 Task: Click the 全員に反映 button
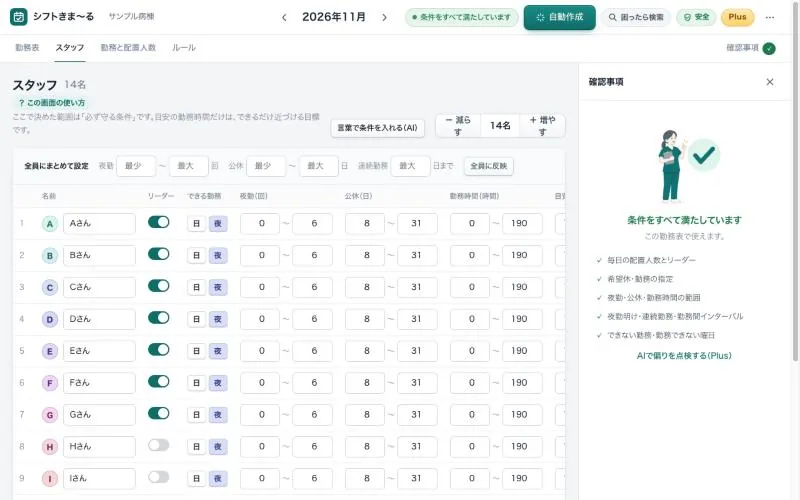[x=489, y=166]
